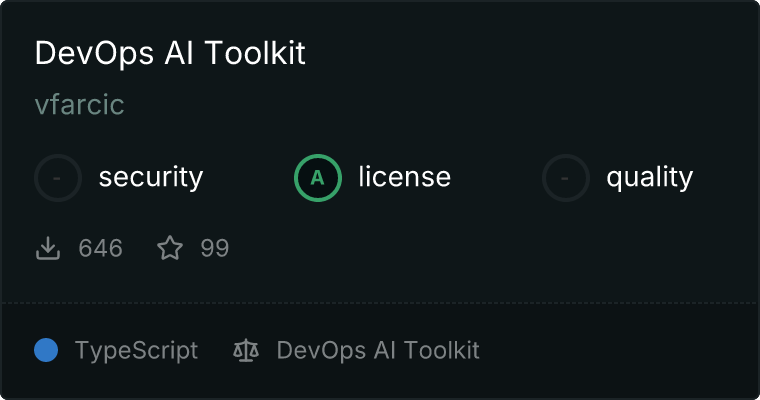Click the license scales icon in footer
Image resolution: width=760 pixels, height=400 pixels.
tap(245, 351)
